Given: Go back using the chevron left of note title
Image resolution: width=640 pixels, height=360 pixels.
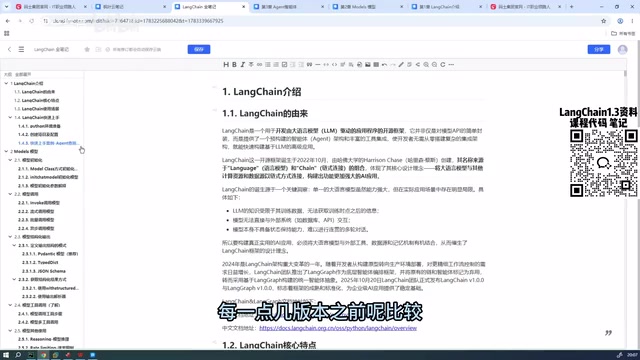Looking at the screenshot, I should pyautogui.click(x=9, y=49).
